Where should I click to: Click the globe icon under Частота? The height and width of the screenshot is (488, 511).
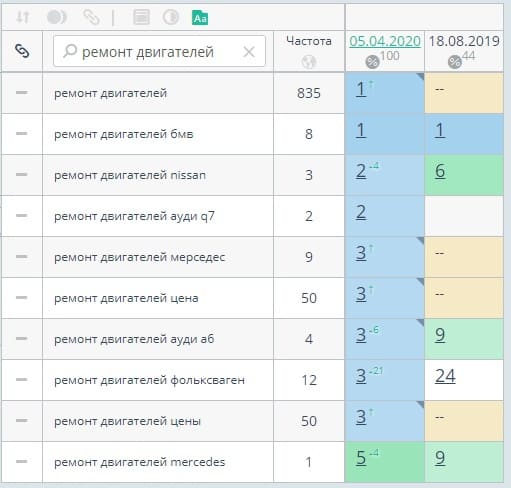click(309, 62)
